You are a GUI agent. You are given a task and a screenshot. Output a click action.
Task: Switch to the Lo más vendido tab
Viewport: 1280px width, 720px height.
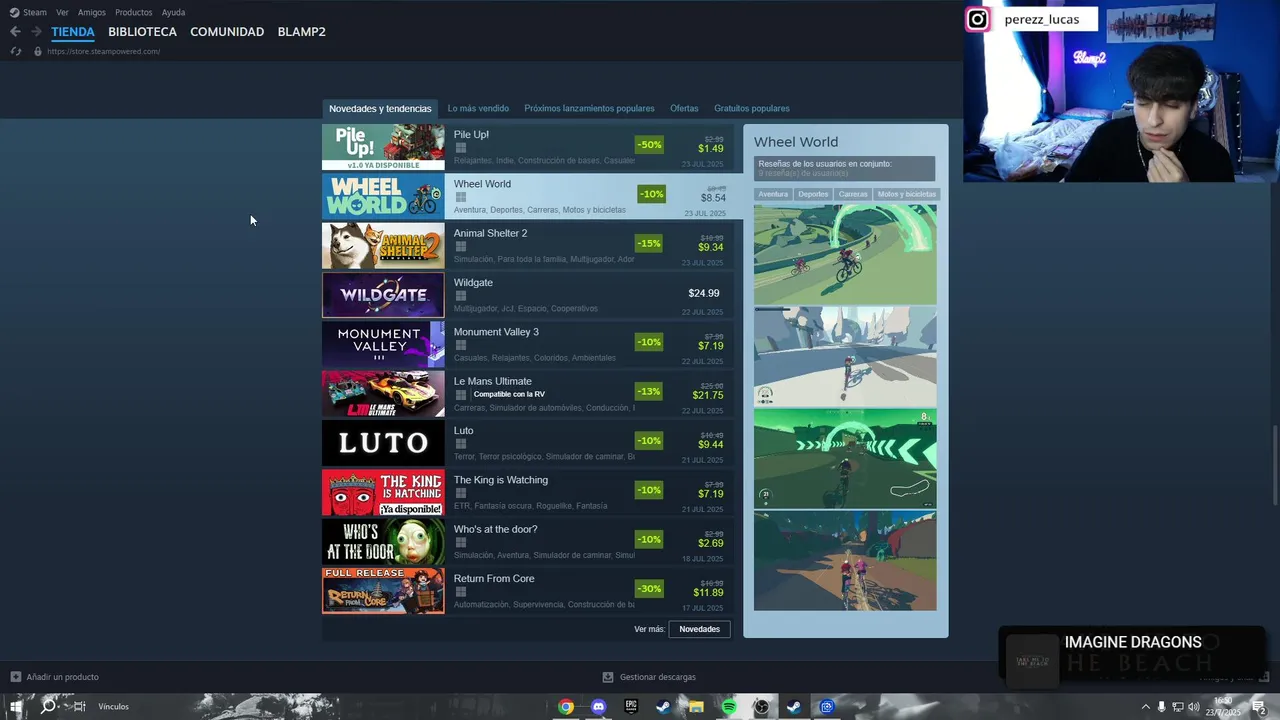[x=478, y=108]
